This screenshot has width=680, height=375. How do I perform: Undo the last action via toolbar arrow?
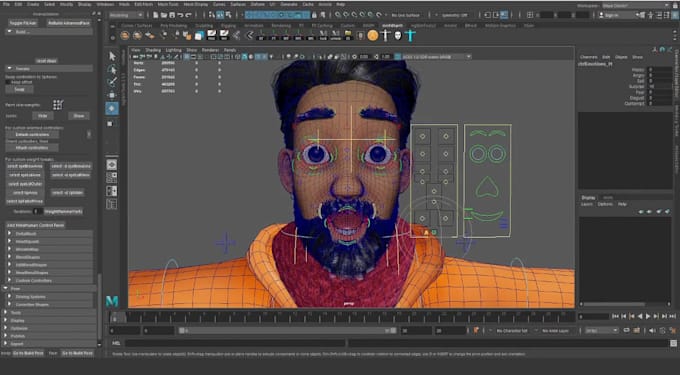(x=180, y=15)
